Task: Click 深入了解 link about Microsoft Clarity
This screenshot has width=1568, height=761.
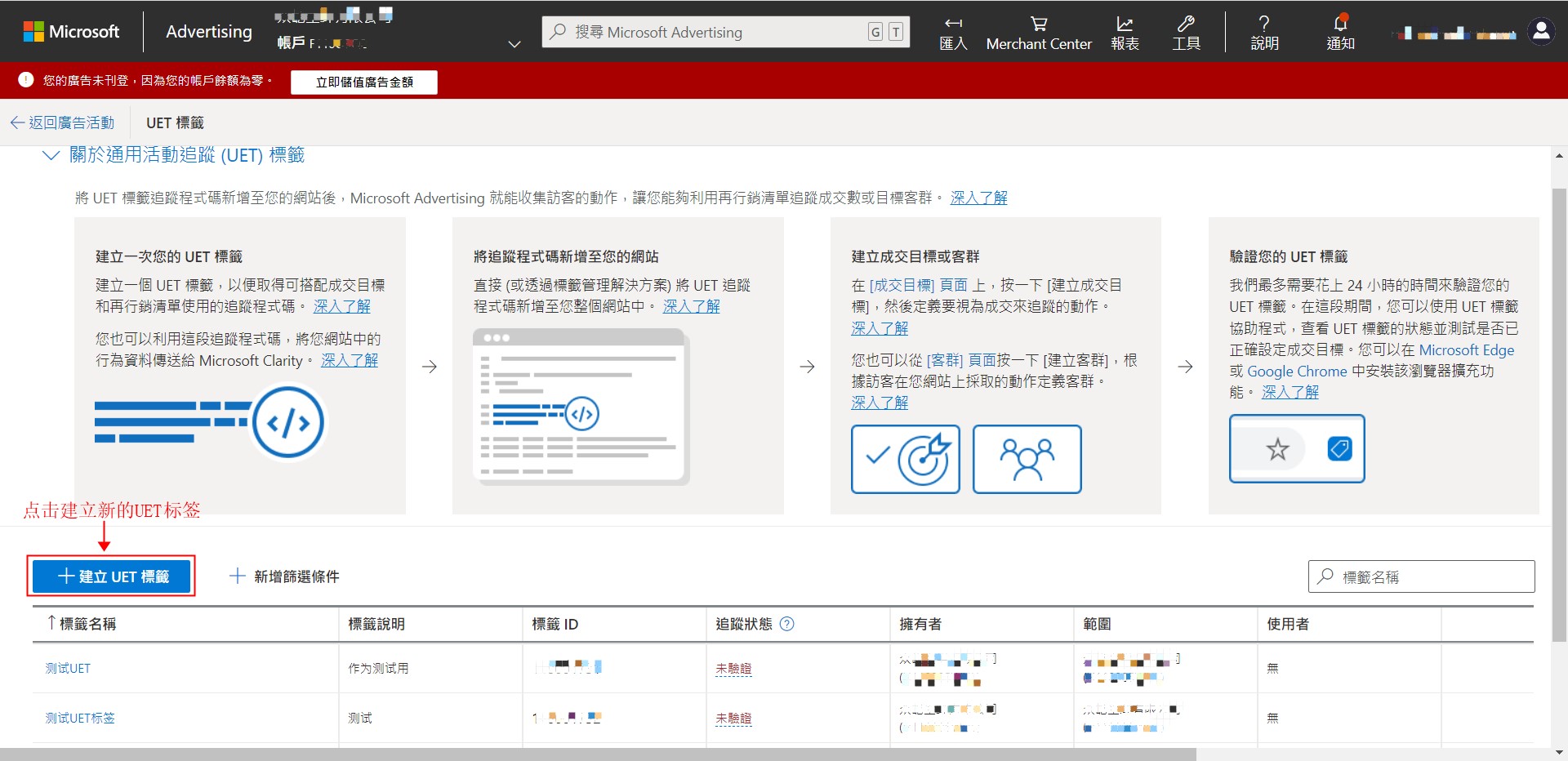Action: pos(349,360)
